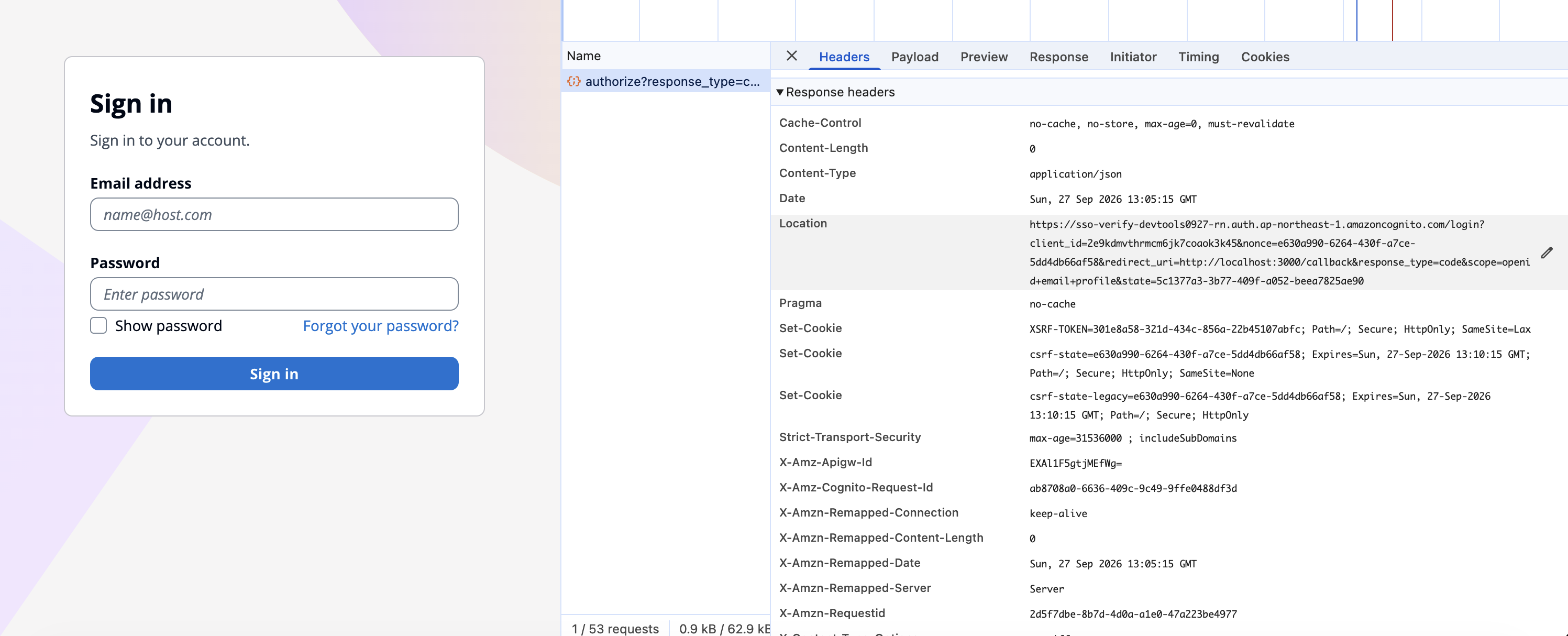Viewport: 1568px width, 636px height.
Task: Click the blue Sign in button
Action: 274,374
